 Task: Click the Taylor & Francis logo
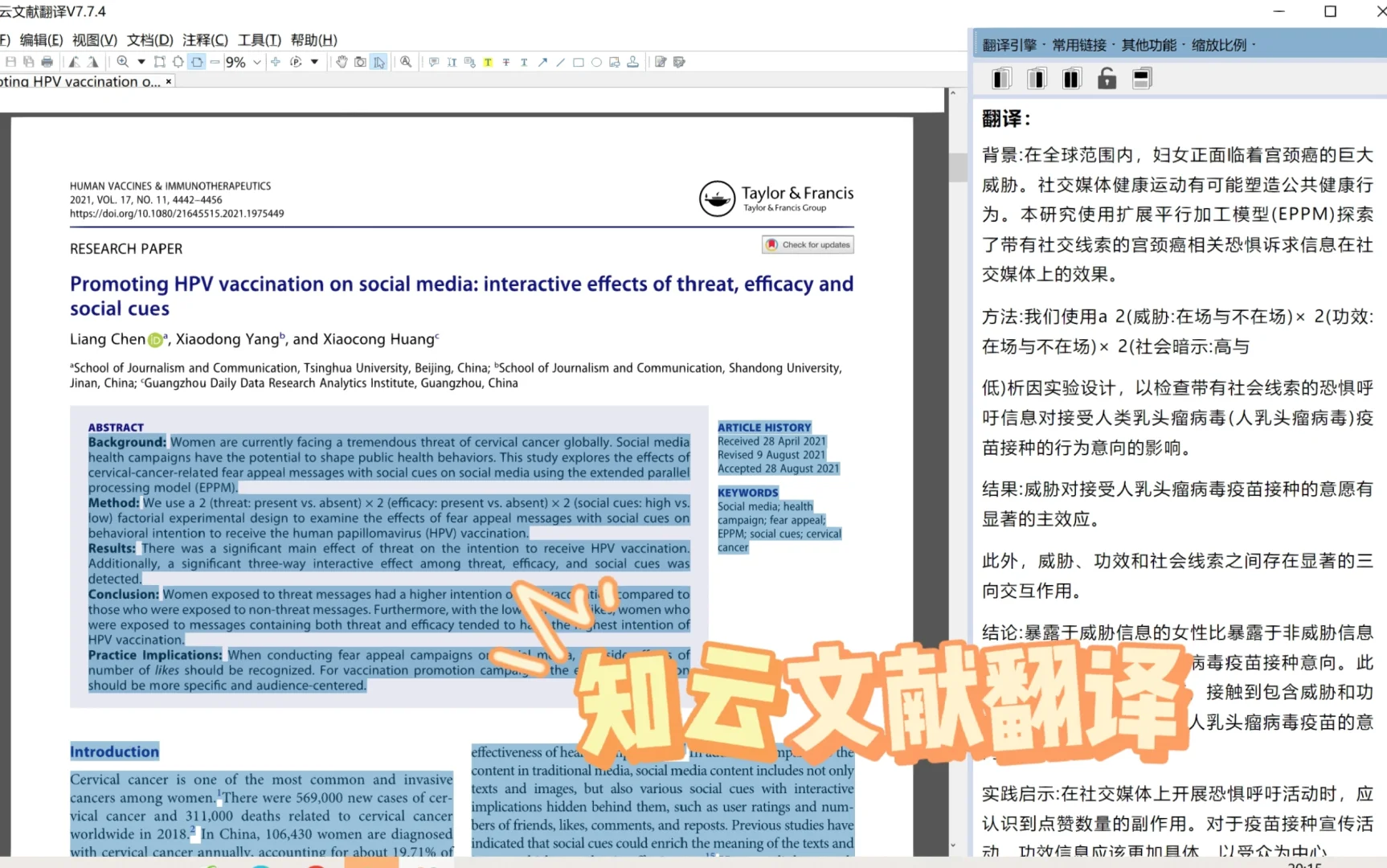pyautogui.click(x=776, y=199)
